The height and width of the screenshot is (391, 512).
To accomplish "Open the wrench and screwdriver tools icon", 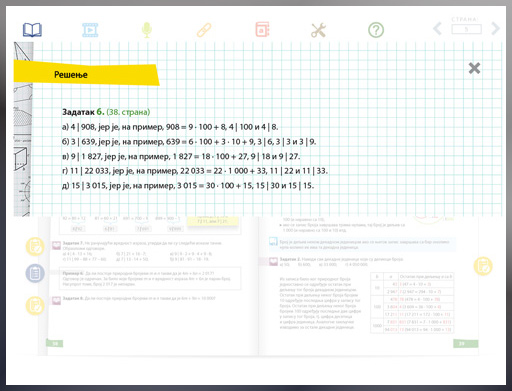I will pyautogui.click(x=318, y=30).
